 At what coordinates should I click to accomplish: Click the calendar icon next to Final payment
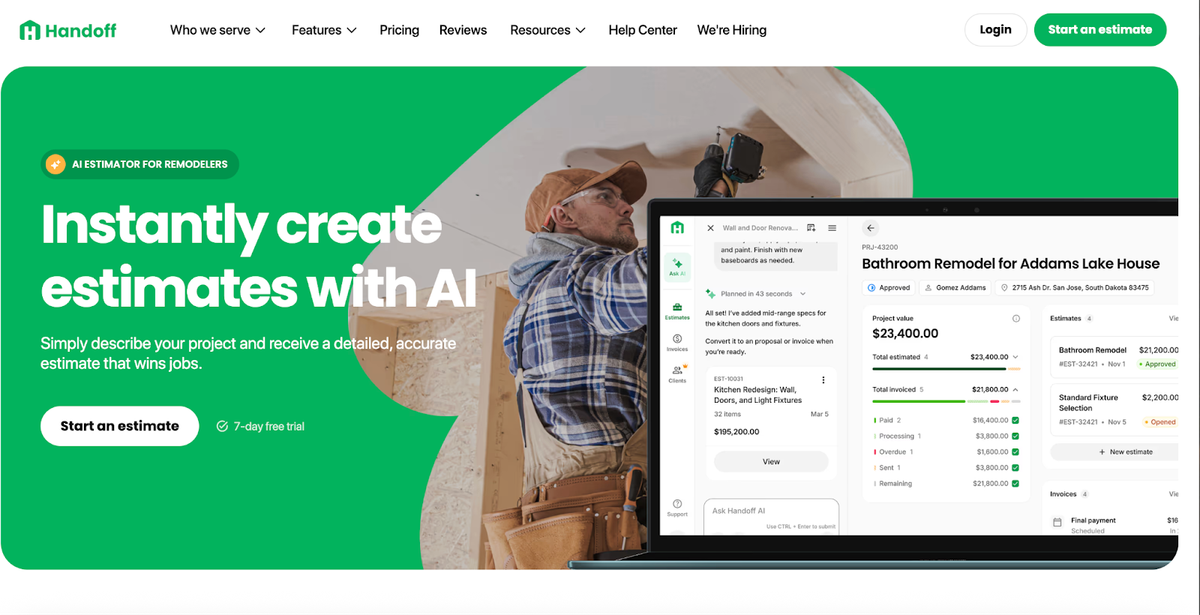point(1058,522)
